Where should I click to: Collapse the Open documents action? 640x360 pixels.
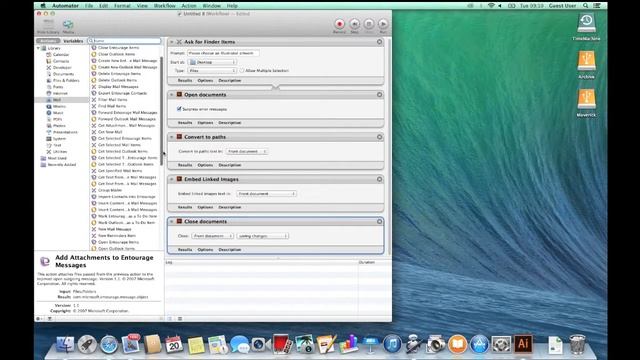point(171,95)
